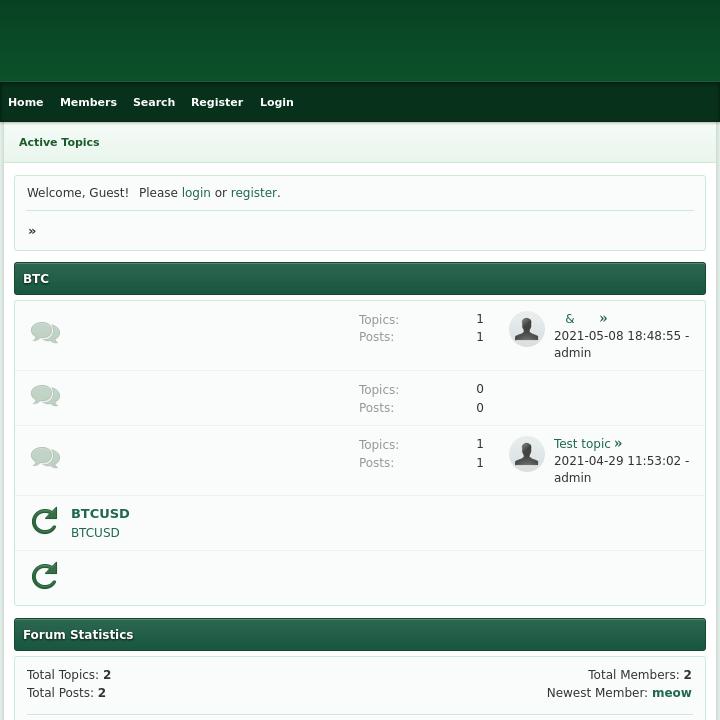Click the second forum's speech bubble icon
Image resolution: width=720 pixels, height=720 pixels.
tap(45, 396)
